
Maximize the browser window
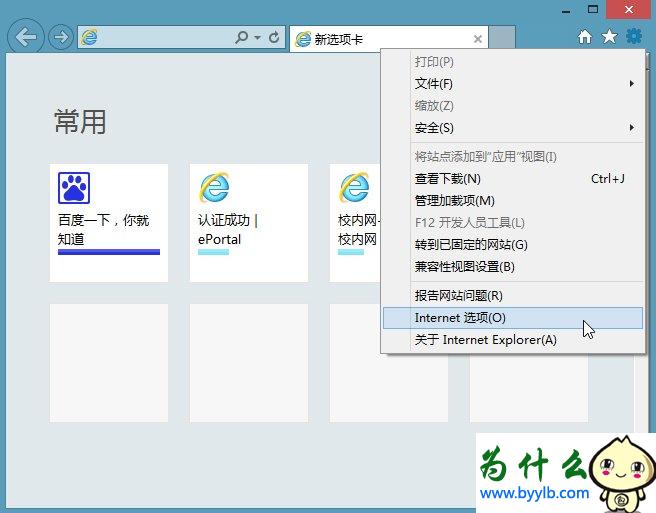(593, 9)
